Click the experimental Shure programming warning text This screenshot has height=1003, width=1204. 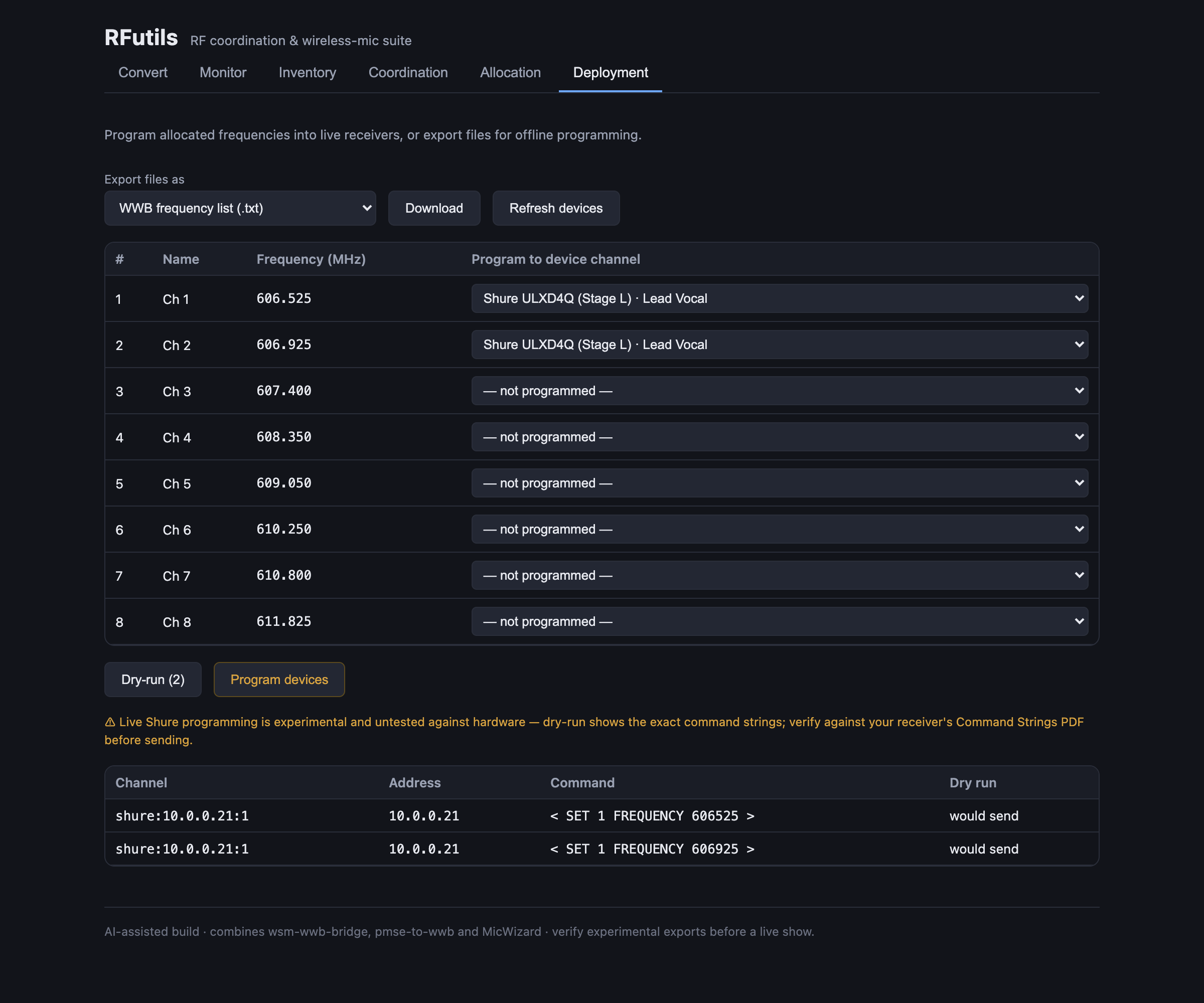pos(594,731)
